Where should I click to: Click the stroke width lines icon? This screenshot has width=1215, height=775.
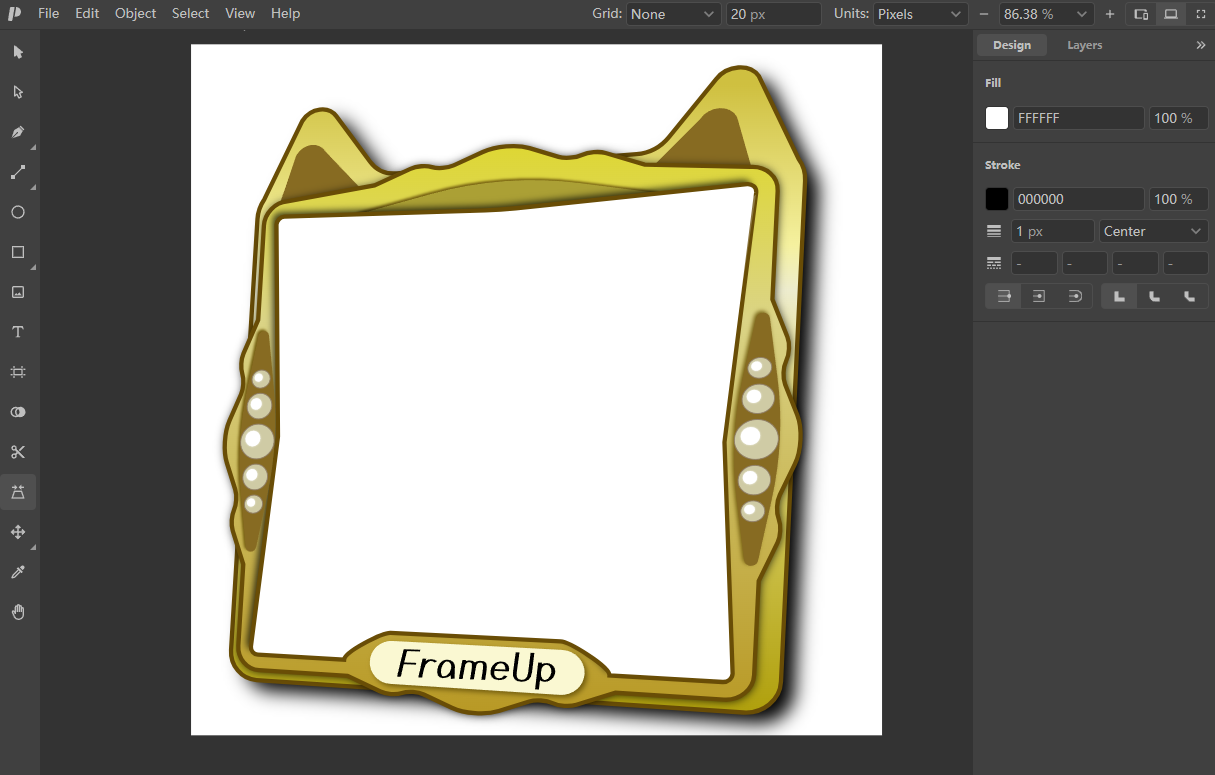994,231
